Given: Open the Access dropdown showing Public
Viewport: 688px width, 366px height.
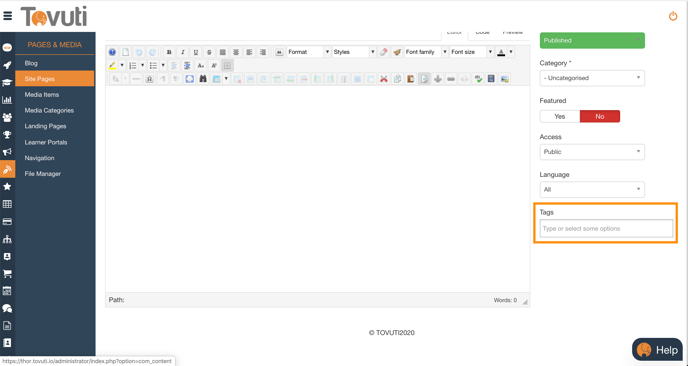Looking at the screenshot, I should (592, 152).
